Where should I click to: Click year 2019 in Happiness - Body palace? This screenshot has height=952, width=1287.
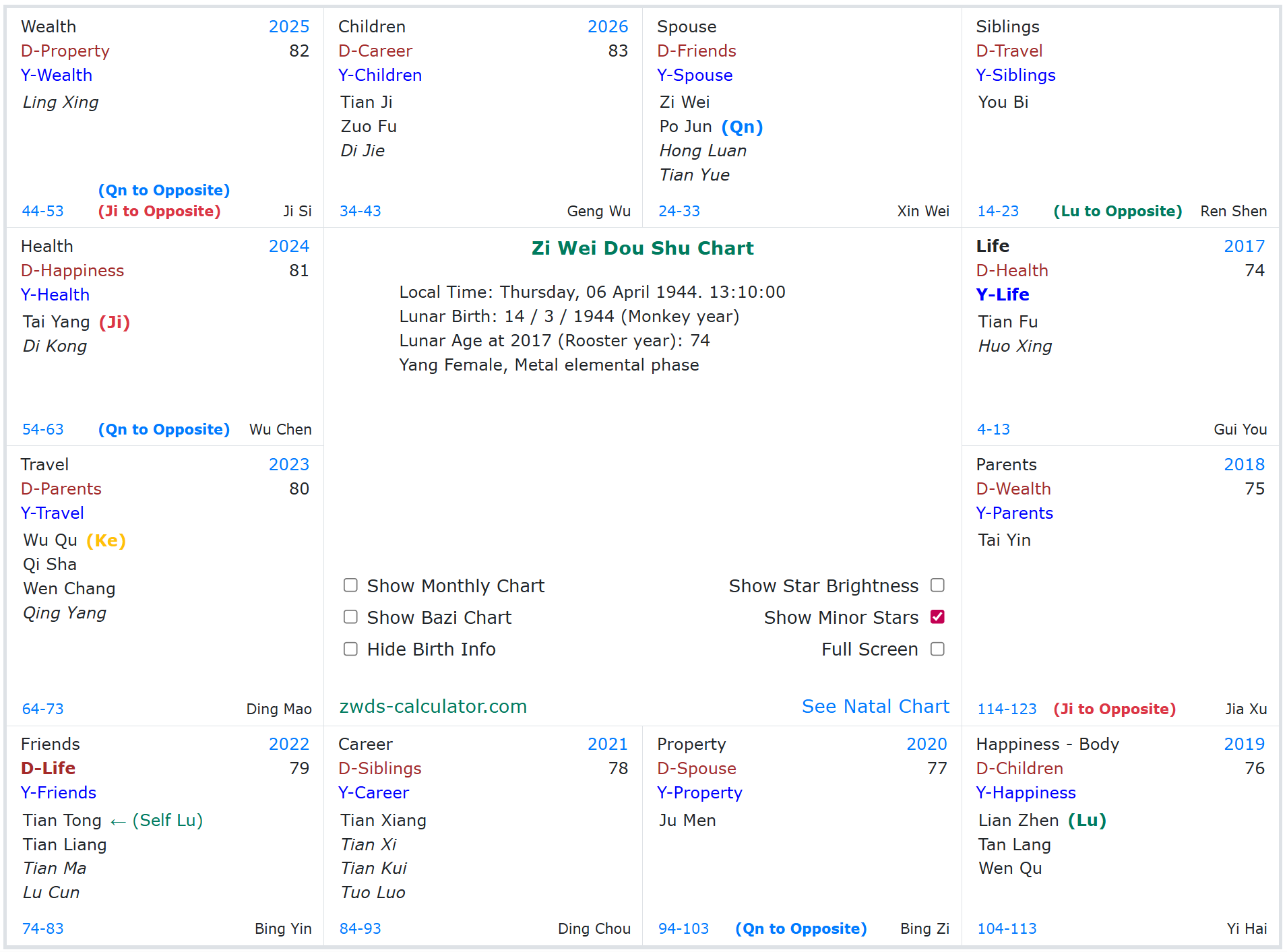tap(1245, 744)
